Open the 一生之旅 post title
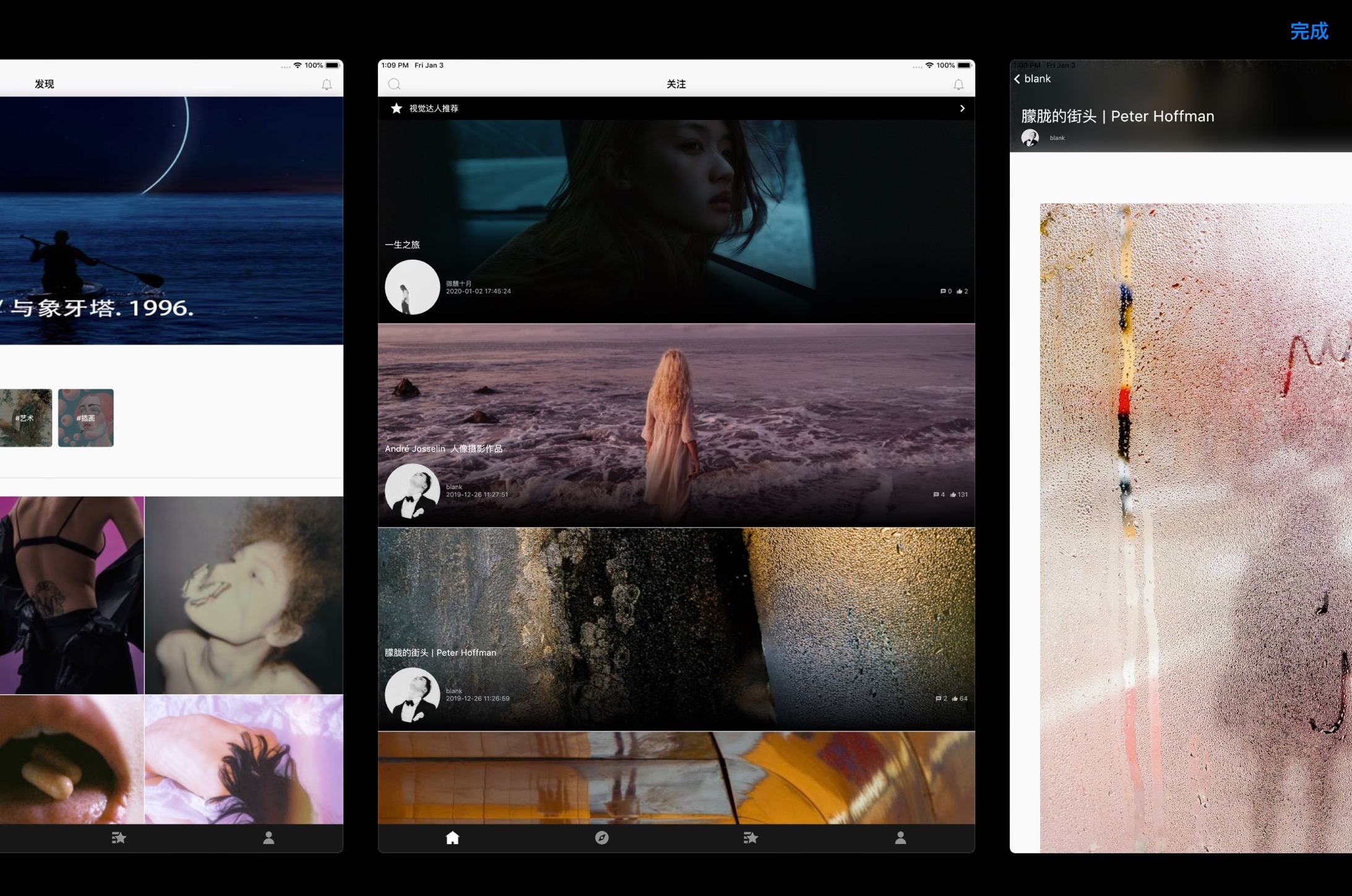The width and height of the screenshot is (1352, 896). click(x=402, y=245)
